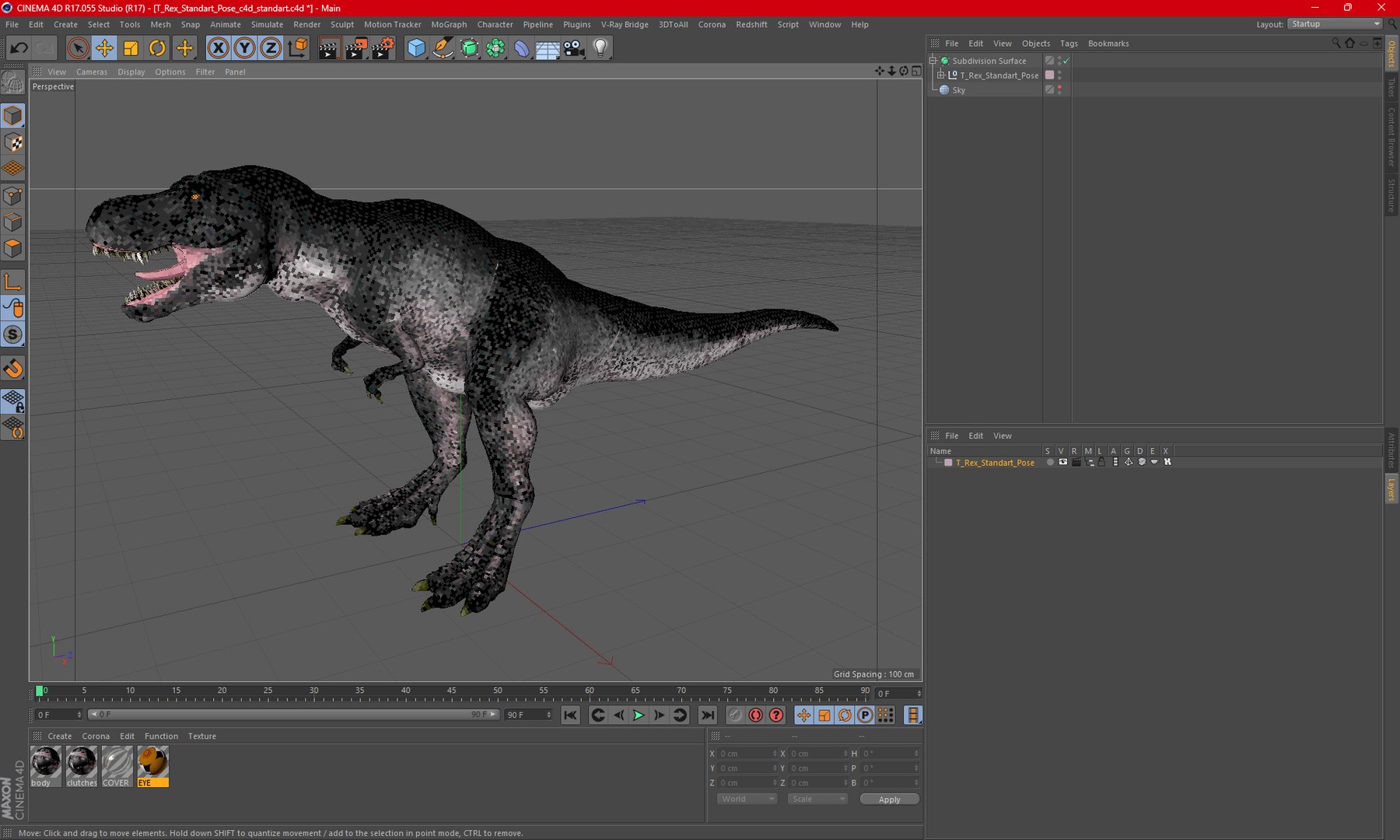The image size is (1400, 840).
Task: Switch to Polygons mode
Action: pos(13,248)
